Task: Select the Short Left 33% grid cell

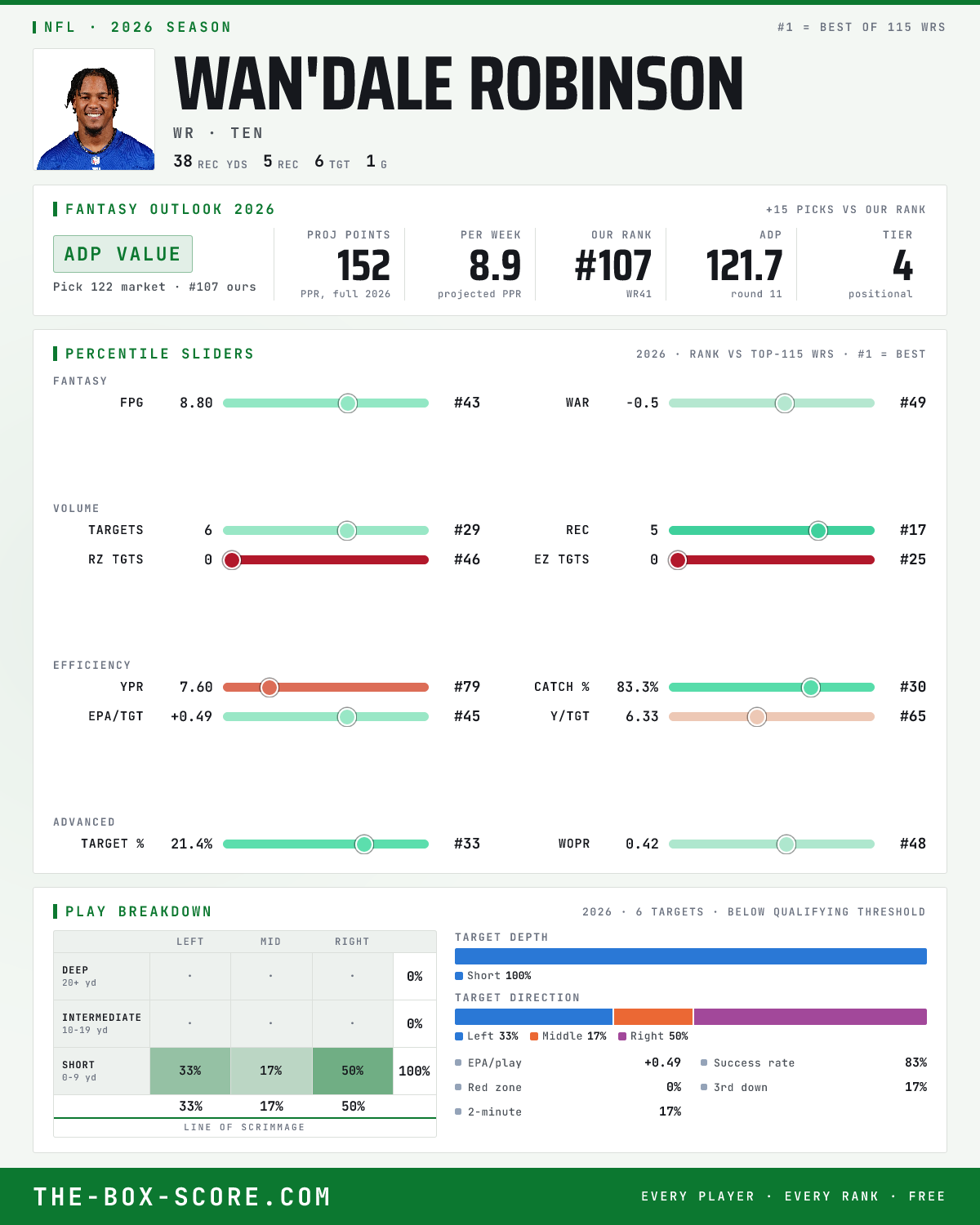Action: (x=190, y=1071)
